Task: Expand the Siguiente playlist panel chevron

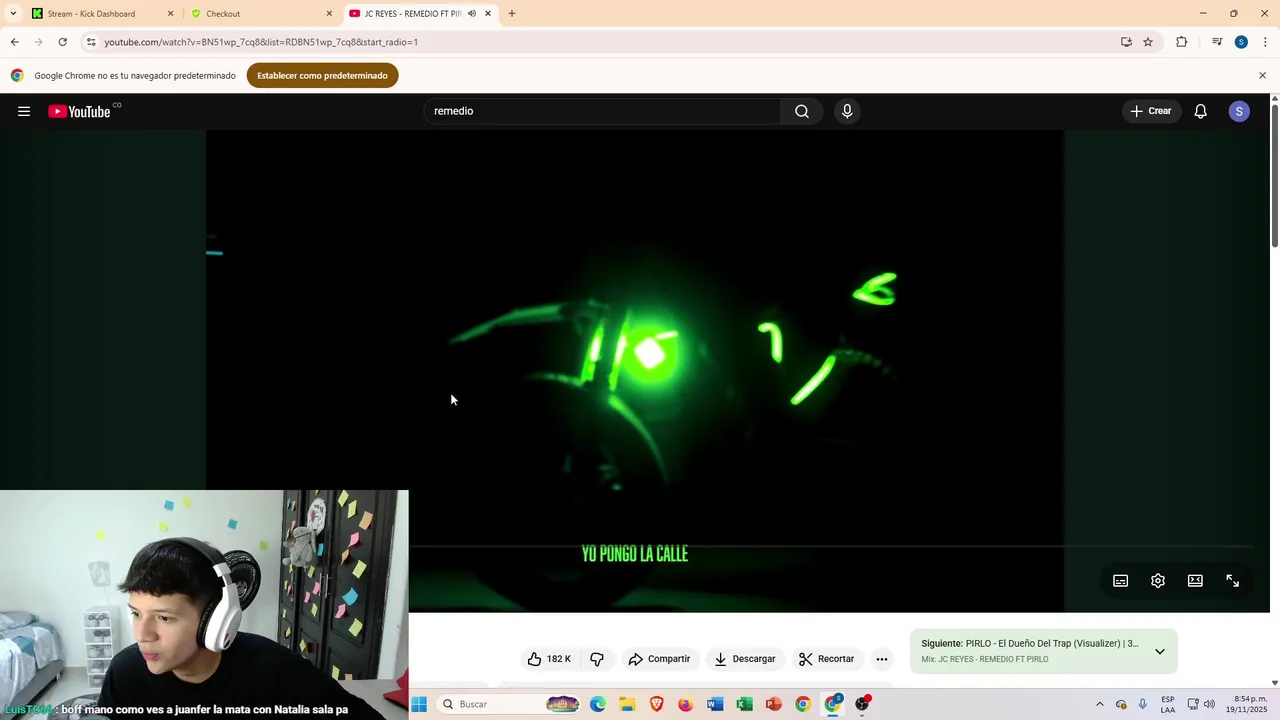Action: (x=1160, y=652)
